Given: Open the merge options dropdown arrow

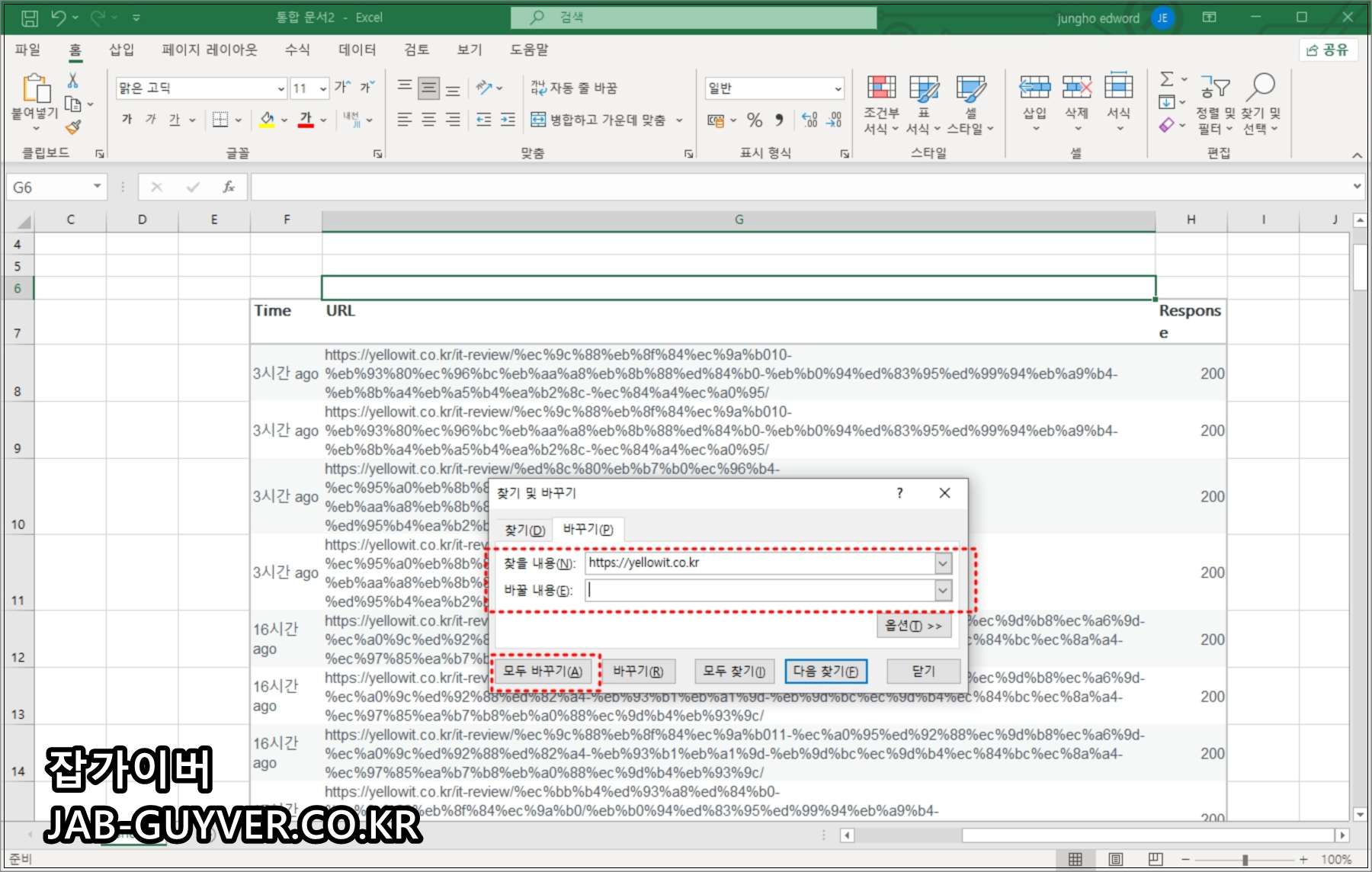Looking at the screenshot, I should click(679, 120).
